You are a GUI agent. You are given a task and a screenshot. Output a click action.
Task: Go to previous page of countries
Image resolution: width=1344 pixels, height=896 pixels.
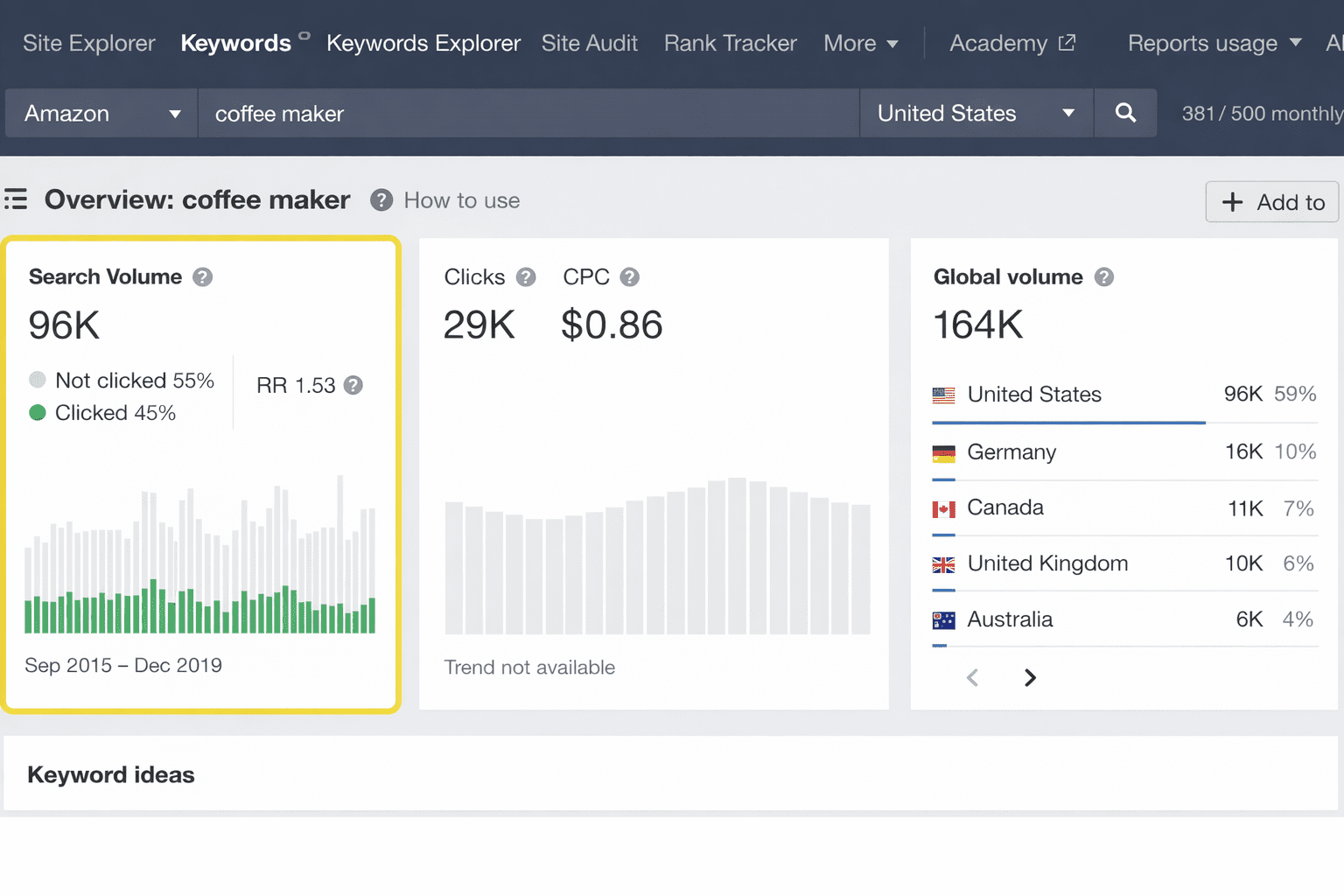pos(972,677)
